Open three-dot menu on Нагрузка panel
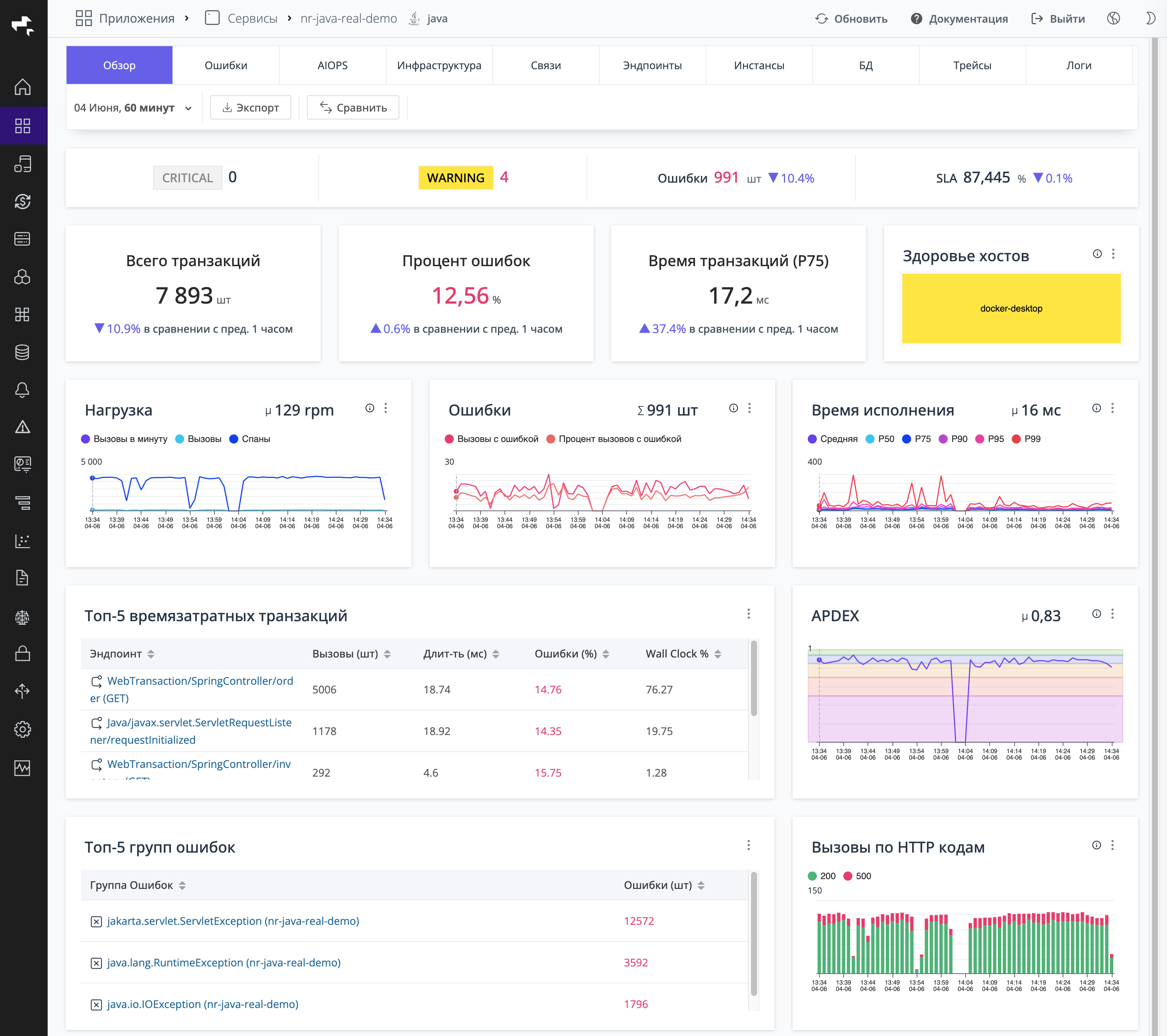The image size is (1167, 1036). click(386, 408)
